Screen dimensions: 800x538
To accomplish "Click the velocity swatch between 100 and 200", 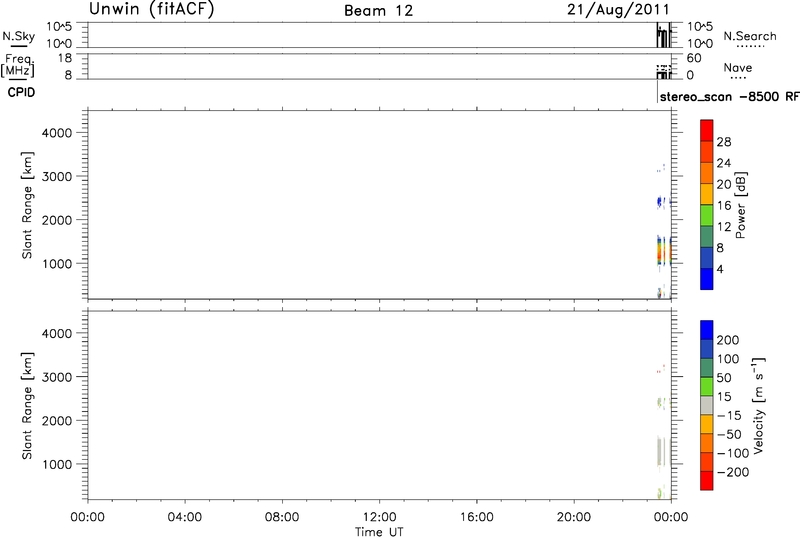I will click(x=707, y=349).
